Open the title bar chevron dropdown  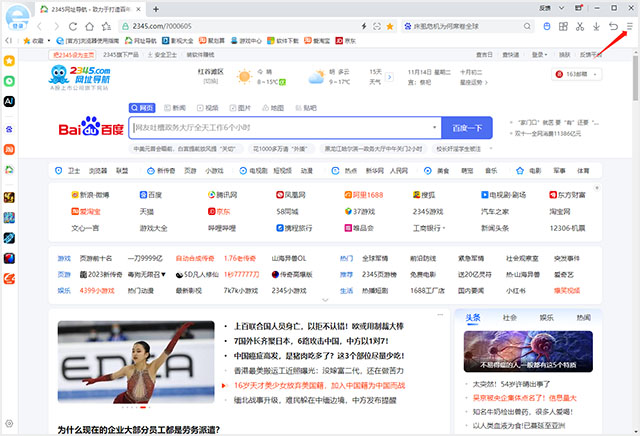pyautogui.click(x=562, y=8)
